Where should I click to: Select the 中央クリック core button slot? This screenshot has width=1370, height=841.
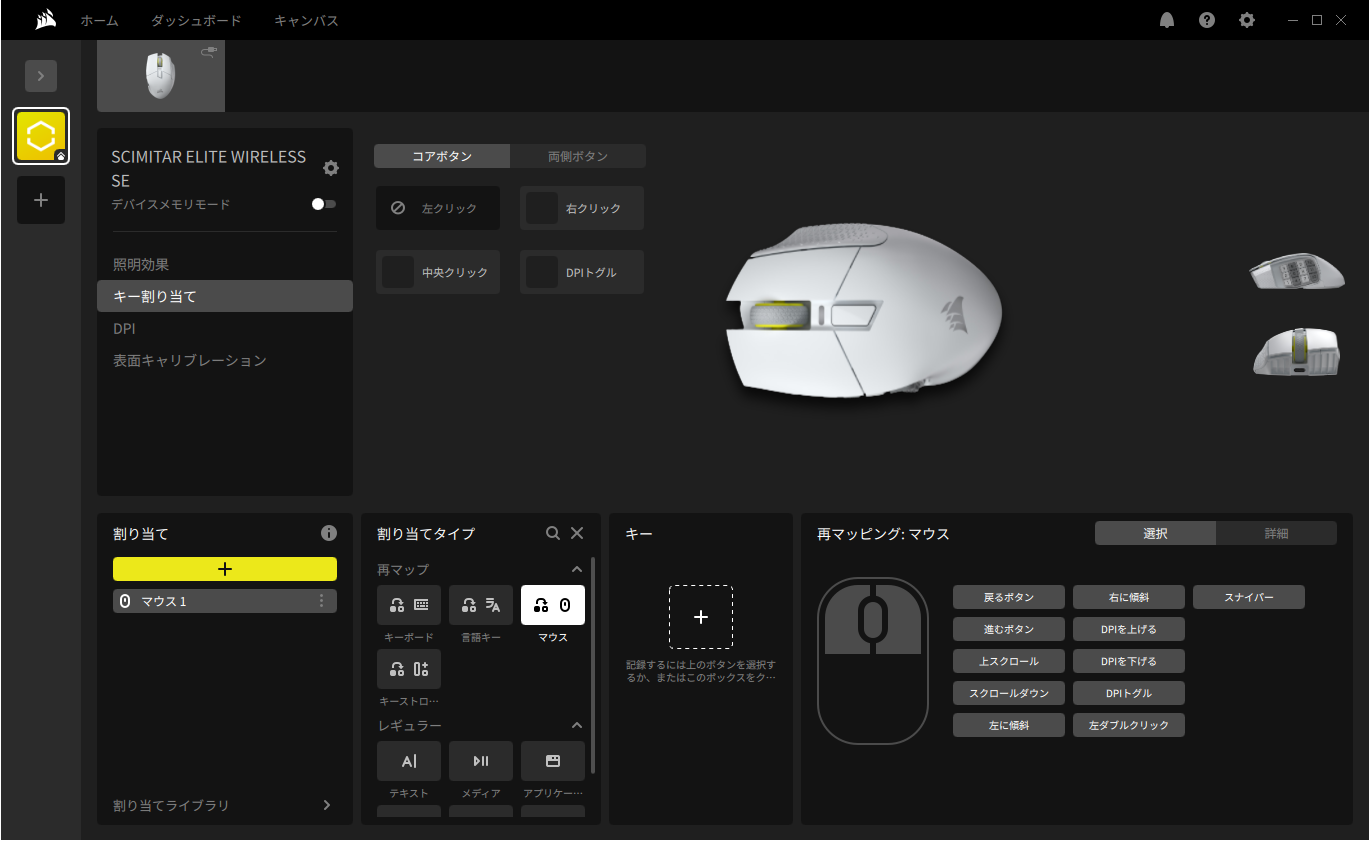438,272
